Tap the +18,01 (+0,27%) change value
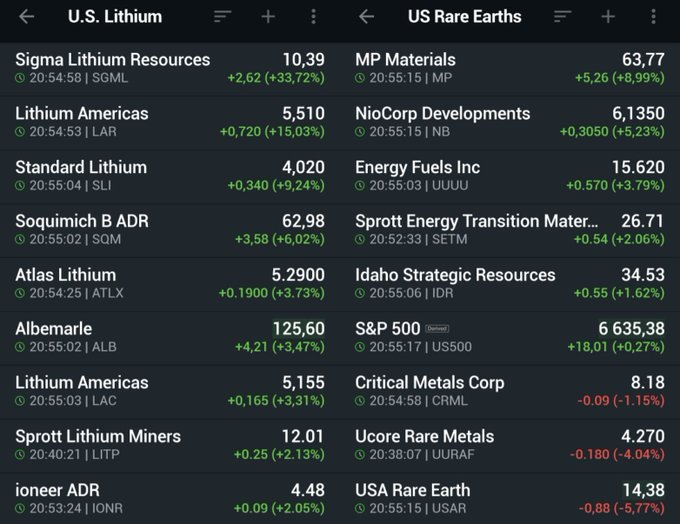The height and width of the screenshot is (524, 680). click(616, 347)
